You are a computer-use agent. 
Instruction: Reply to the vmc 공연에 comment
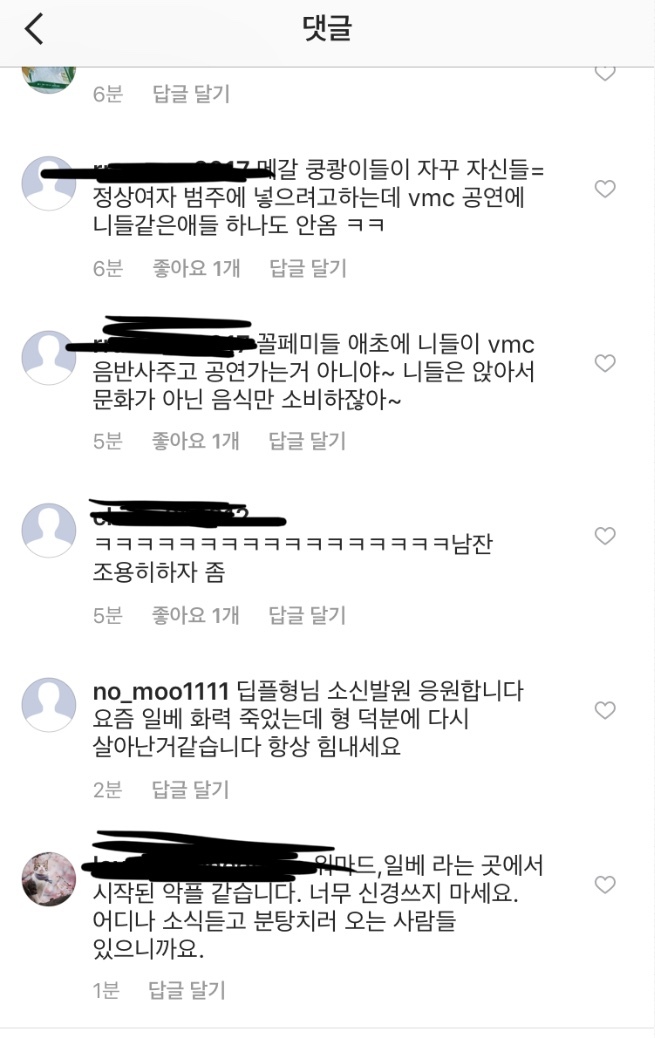pos(308,268)
